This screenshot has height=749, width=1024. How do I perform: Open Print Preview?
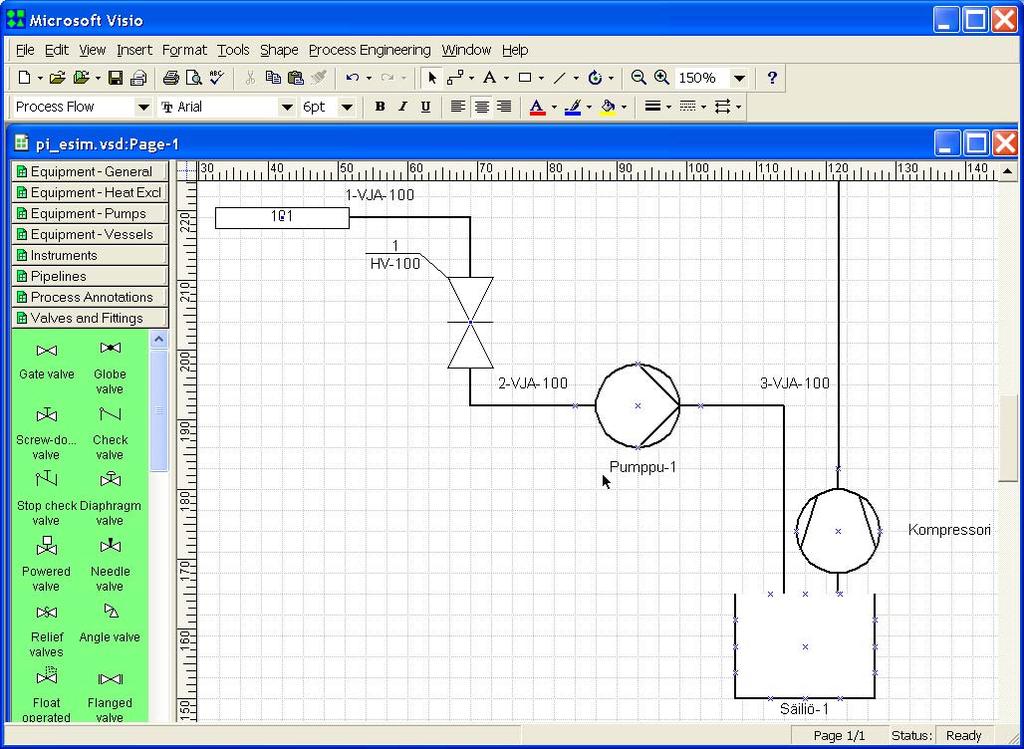click(194, 78)
